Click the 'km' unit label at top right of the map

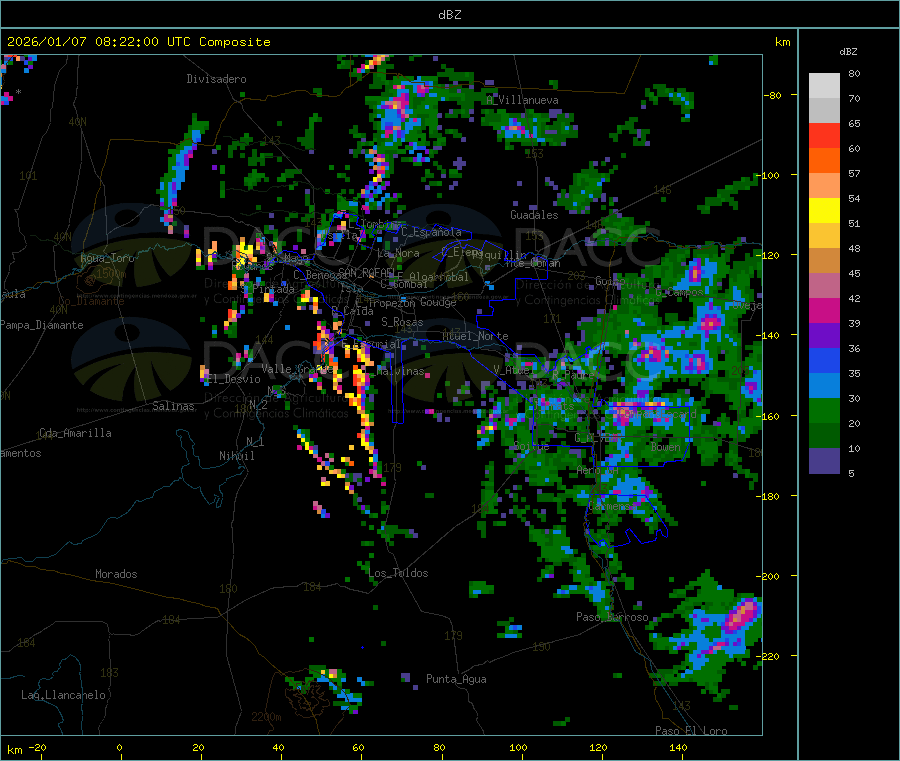[782, 42]
